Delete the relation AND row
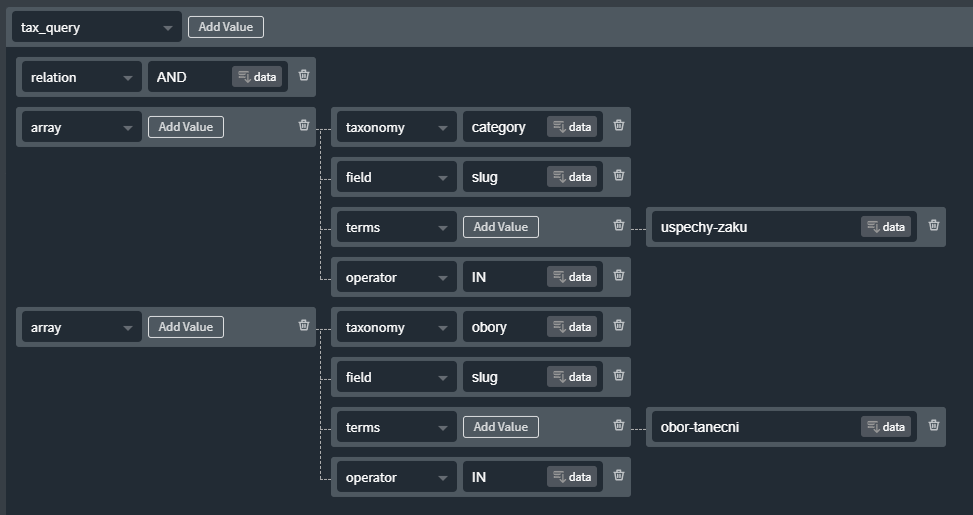The image size is (973, 515). pyautogui.click(x=304, y=75)
